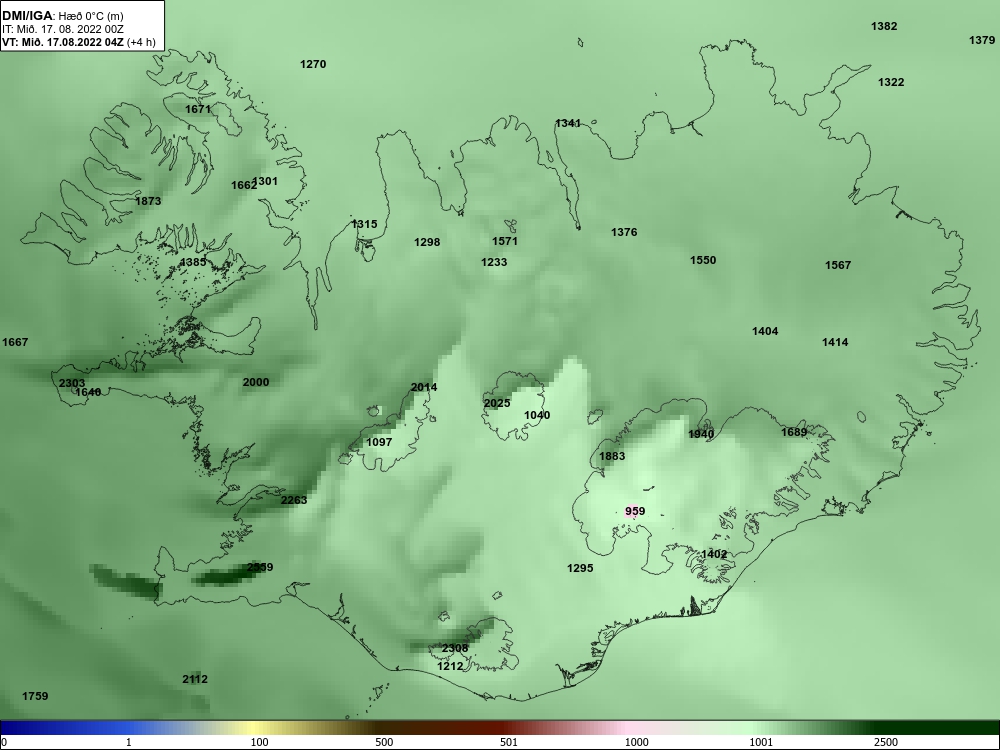The image size is (1000, 750).
Task: Click the legend label 1001
Action: click(761, 742)
